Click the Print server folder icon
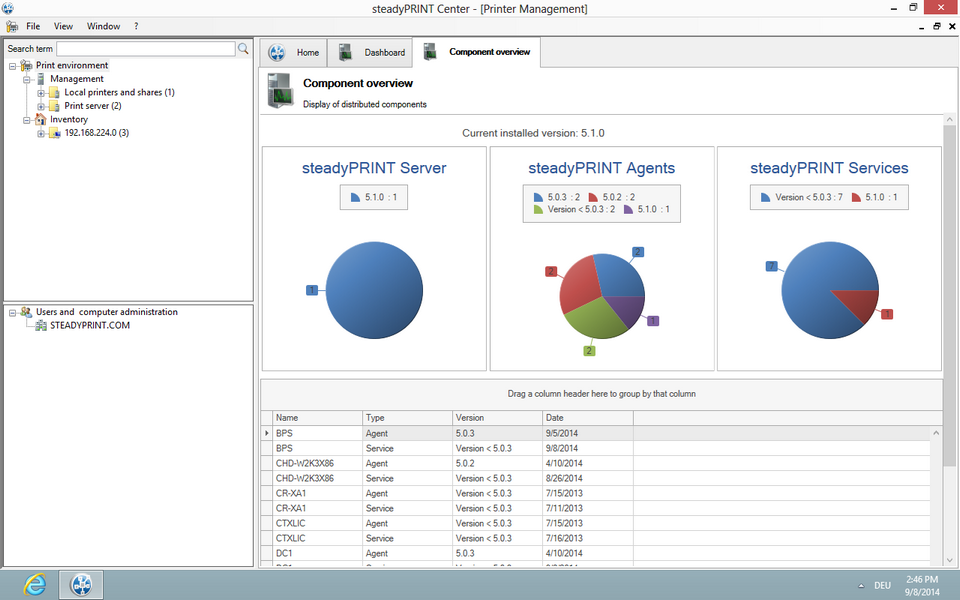Viewport: 960px width, 600px height. 54,107
